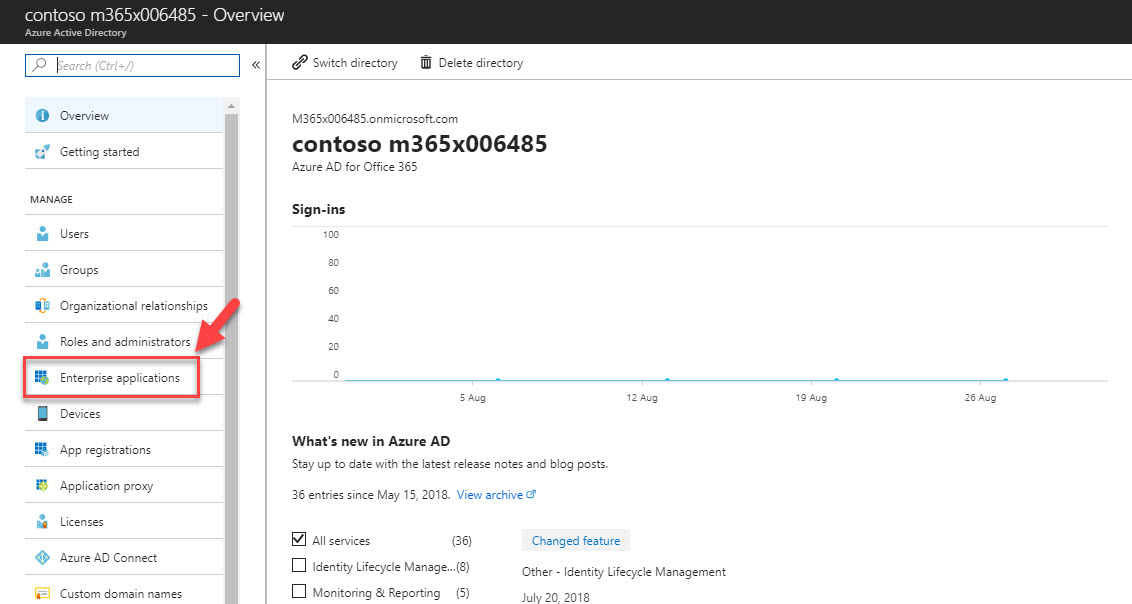Open Organizational relationships
1132x604 pixels.
[124, 306]
